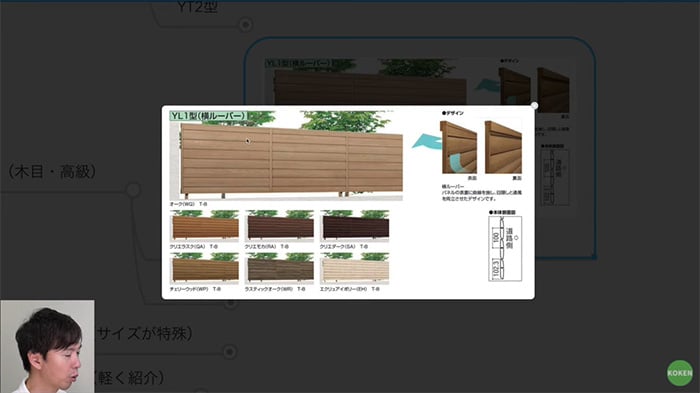Close the YL1型 image popup
This screenshot has height=393, width=700.
pos(534,106)
